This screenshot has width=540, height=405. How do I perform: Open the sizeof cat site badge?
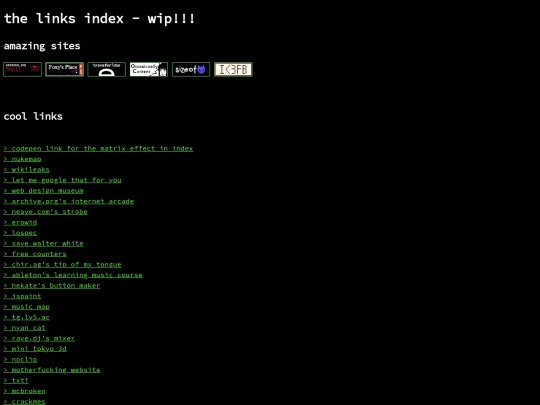(191, 70)
